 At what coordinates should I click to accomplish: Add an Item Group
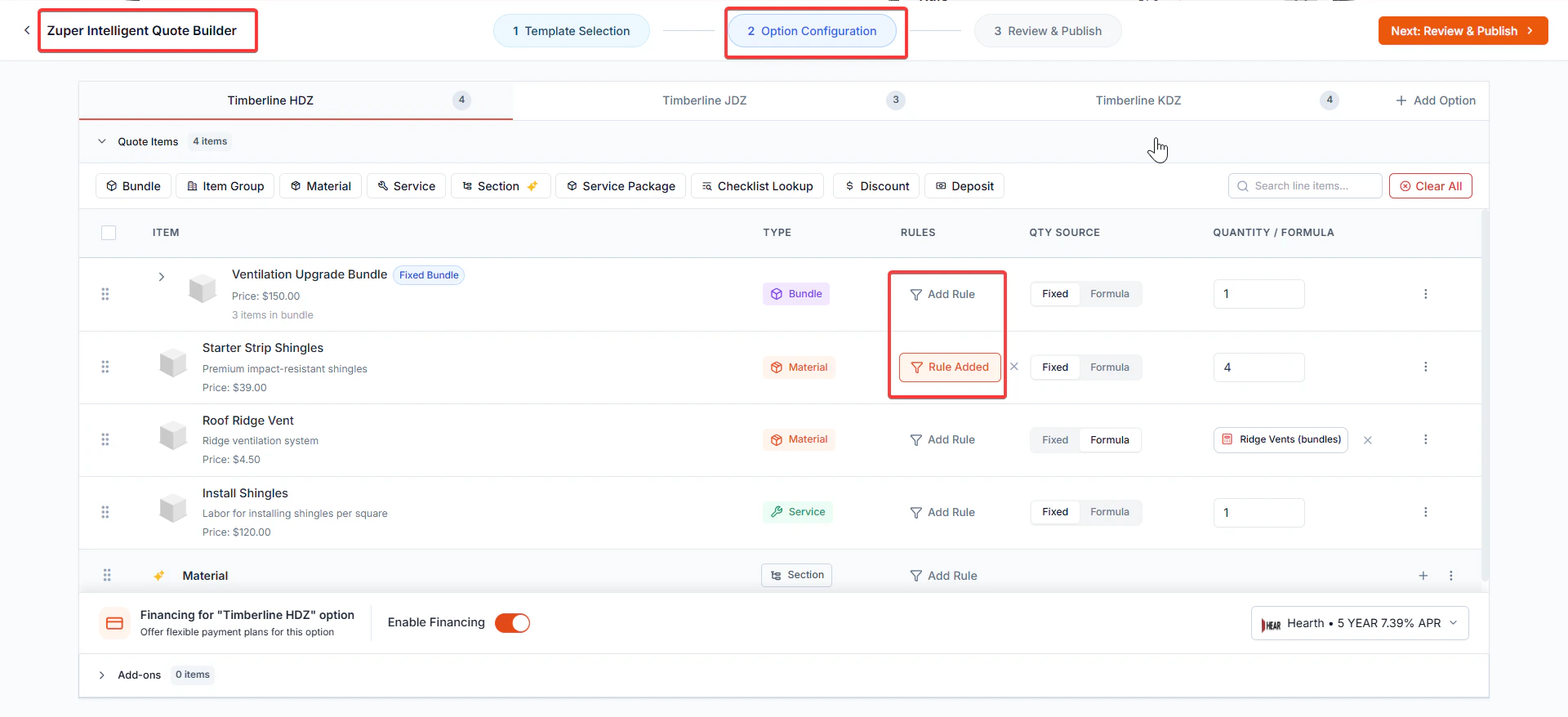tap(225, 186)
